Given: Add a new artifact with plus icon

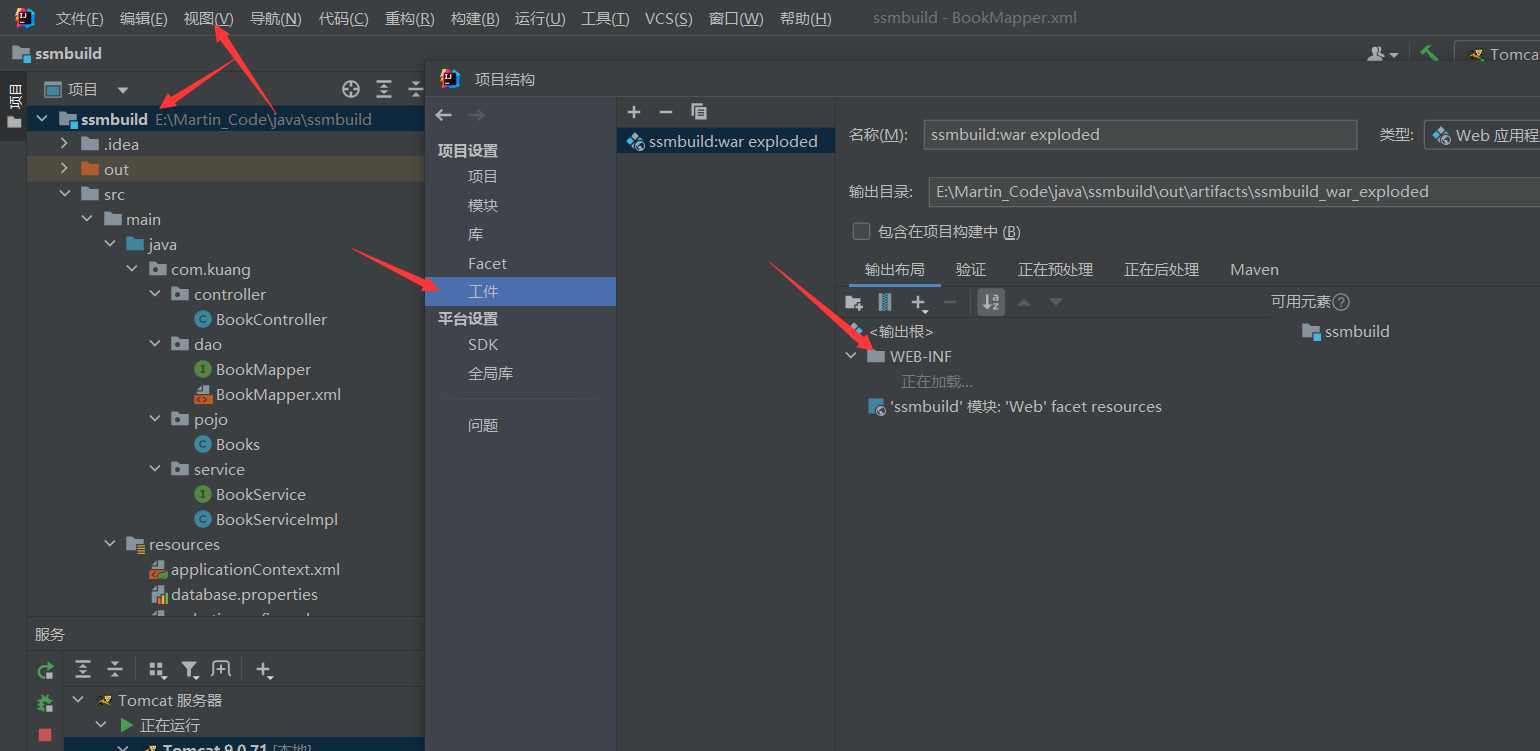Looking at the screenshot, I should [634, 112].
